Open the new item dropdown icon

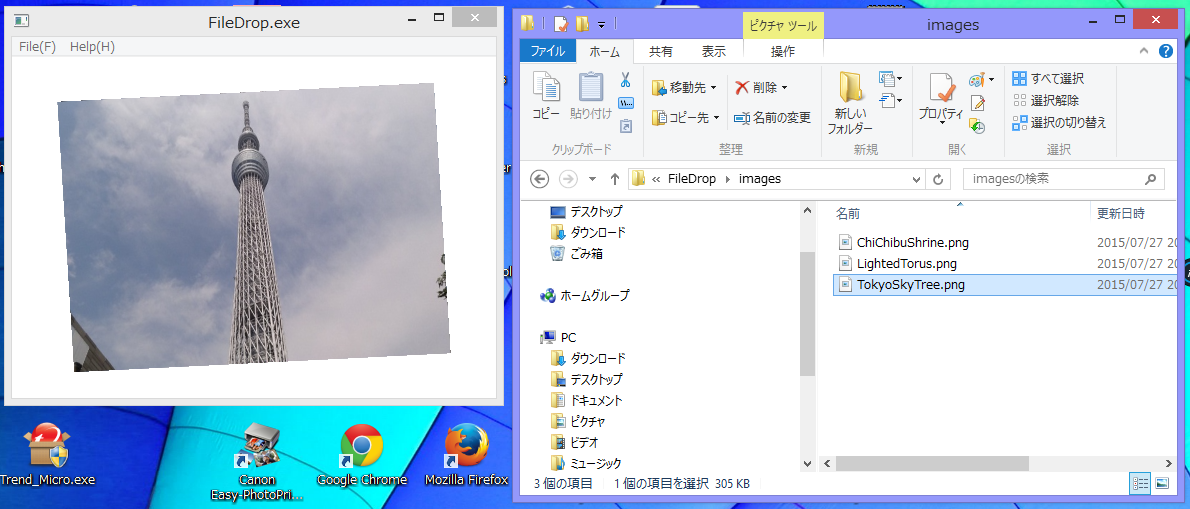tap(890, 78)
